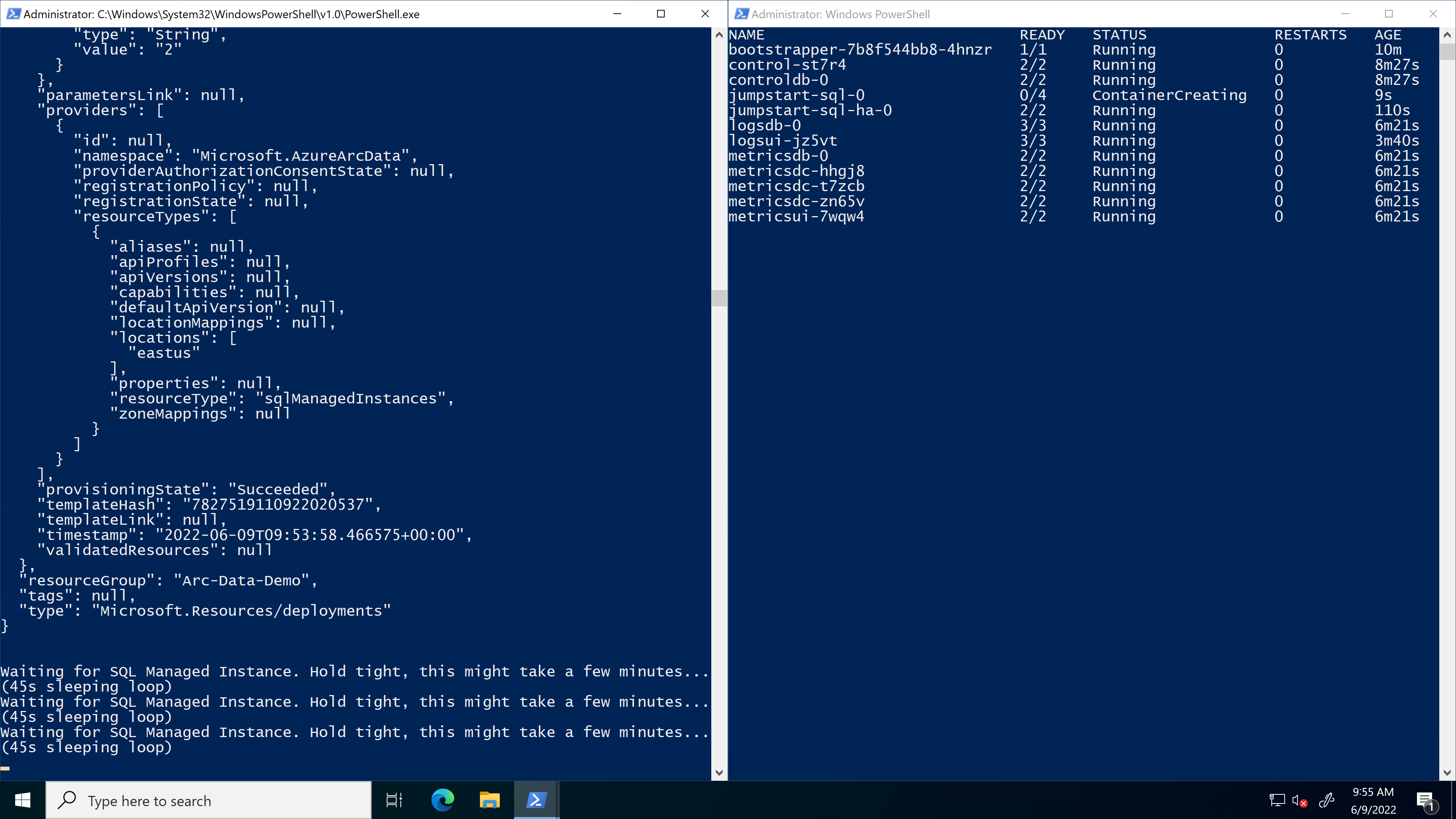The height and width of the screenshot is (819, 1456).
Task: Click right window scrollbar thumb
Action: (x=1447, y=52)
